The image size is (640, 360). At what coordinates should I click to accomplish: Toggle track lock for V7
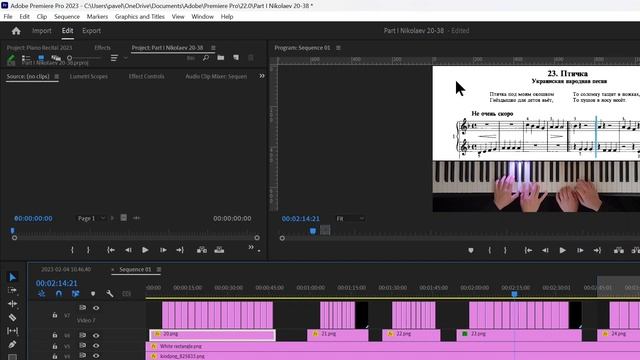click(55, 315)
